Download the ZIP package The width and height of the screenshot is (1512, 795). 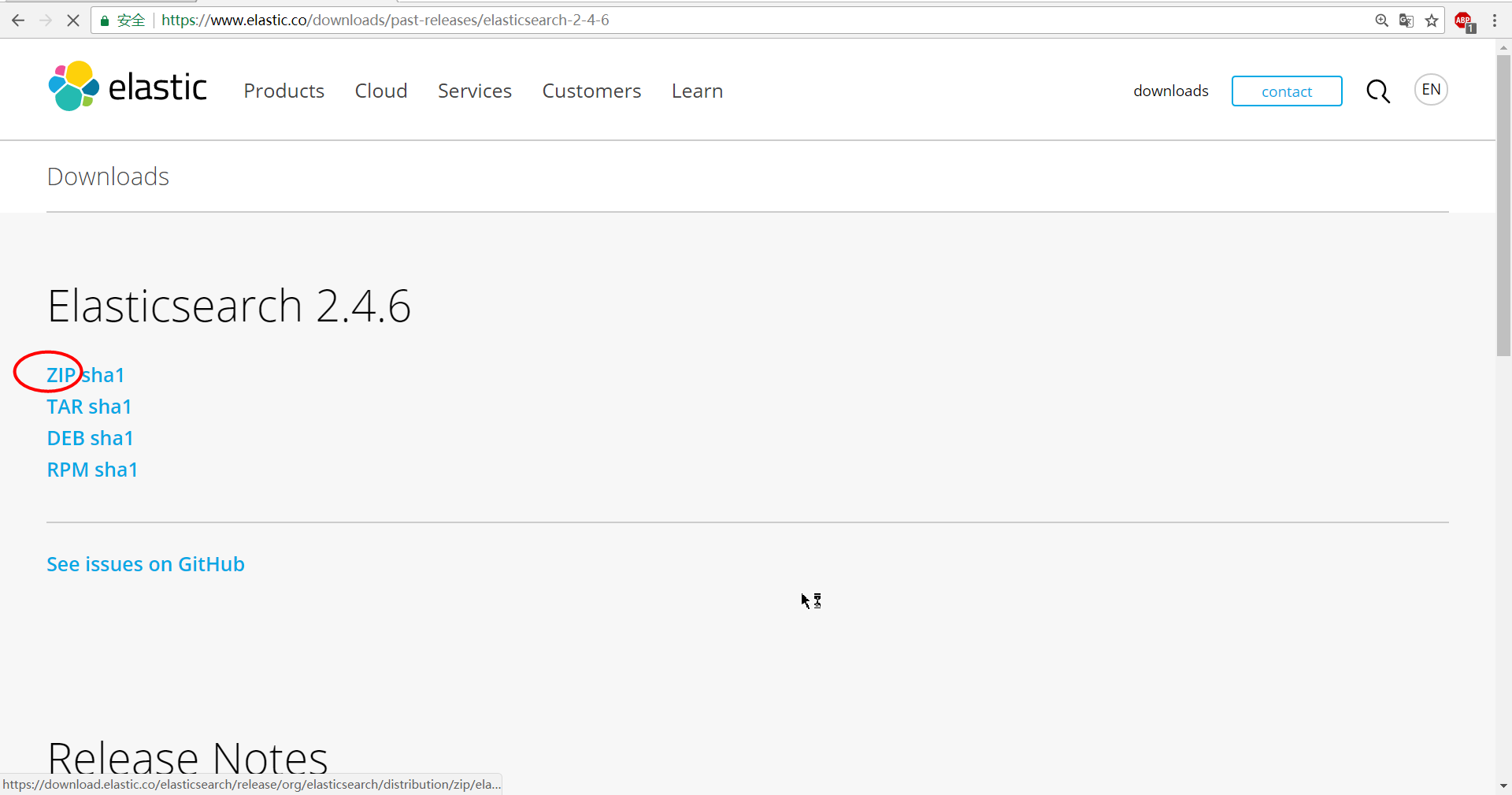(x=61, y=375)
